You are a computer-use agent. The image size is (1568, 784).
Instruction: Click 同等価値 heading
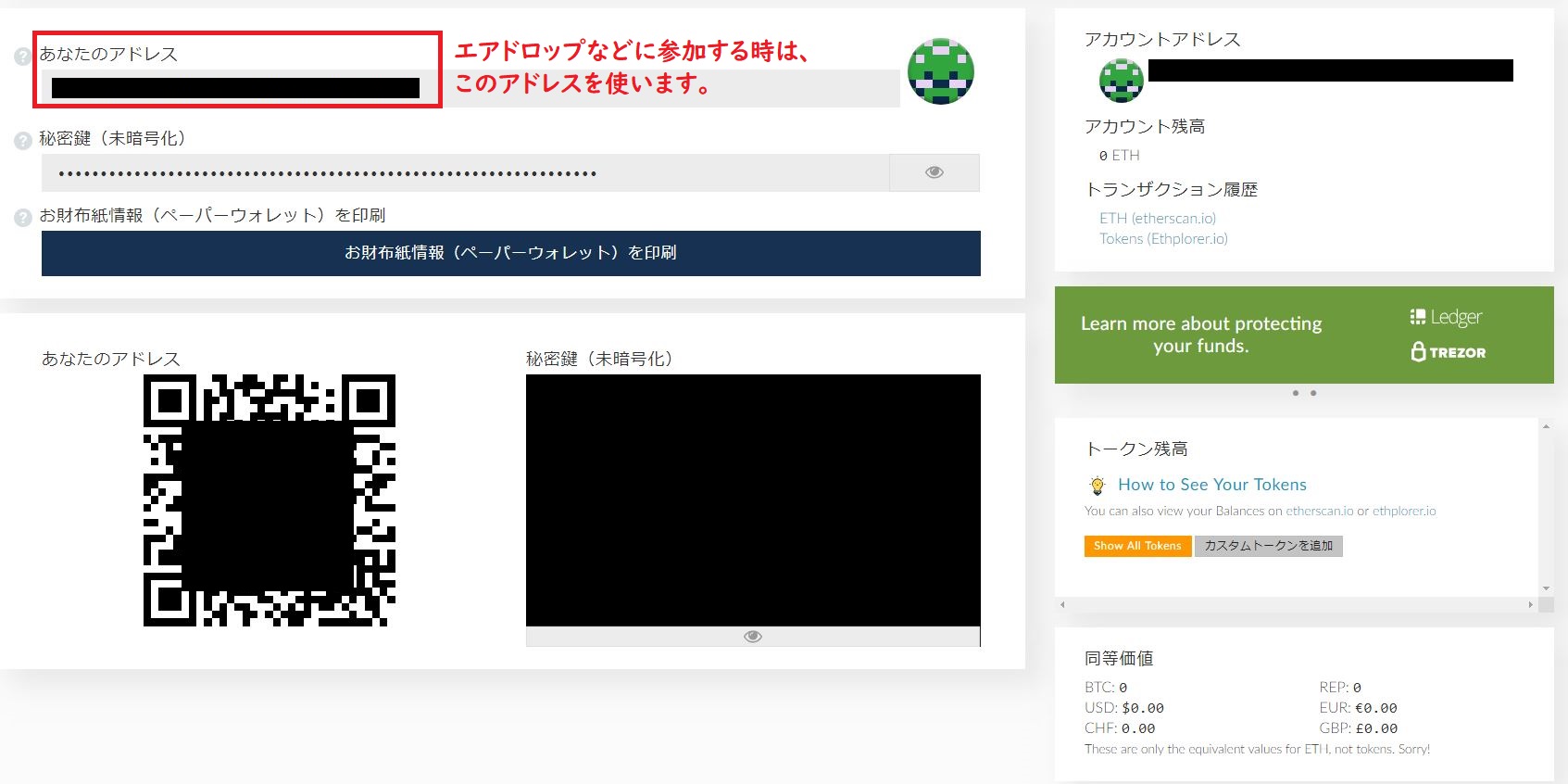(x=1119, y=658)
